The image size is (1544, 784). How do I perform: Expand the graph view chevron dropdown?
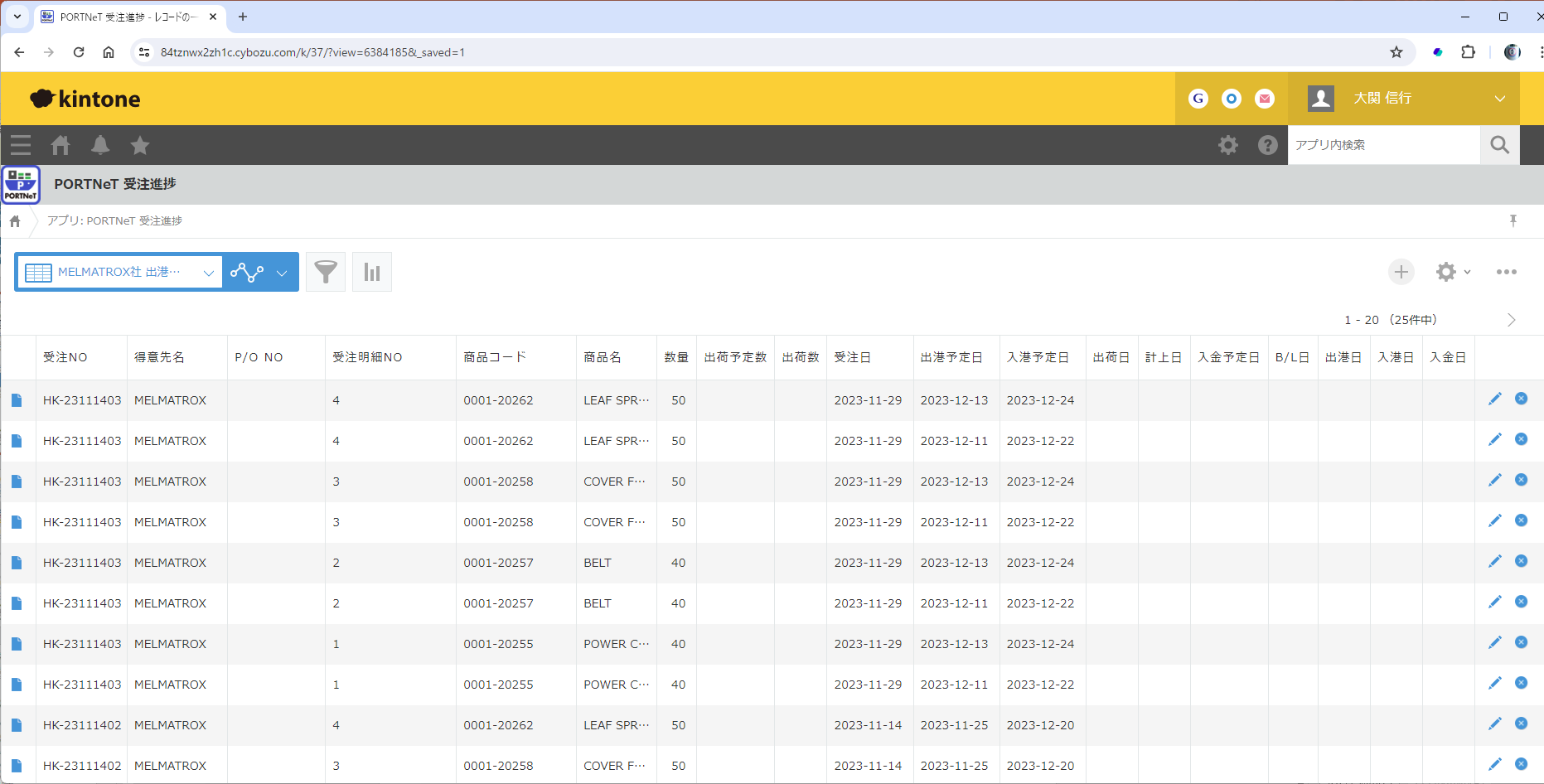click(x=282, y=273)
